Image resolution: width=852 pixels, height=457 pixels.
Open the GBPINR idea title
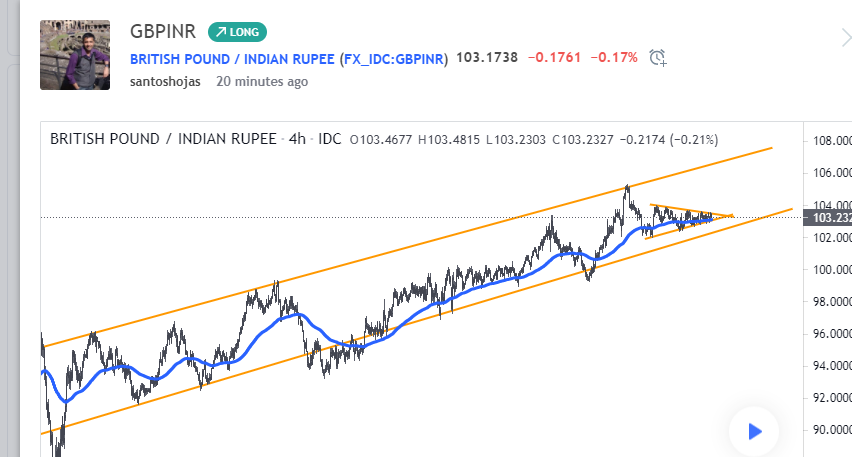tap(162, 31)
